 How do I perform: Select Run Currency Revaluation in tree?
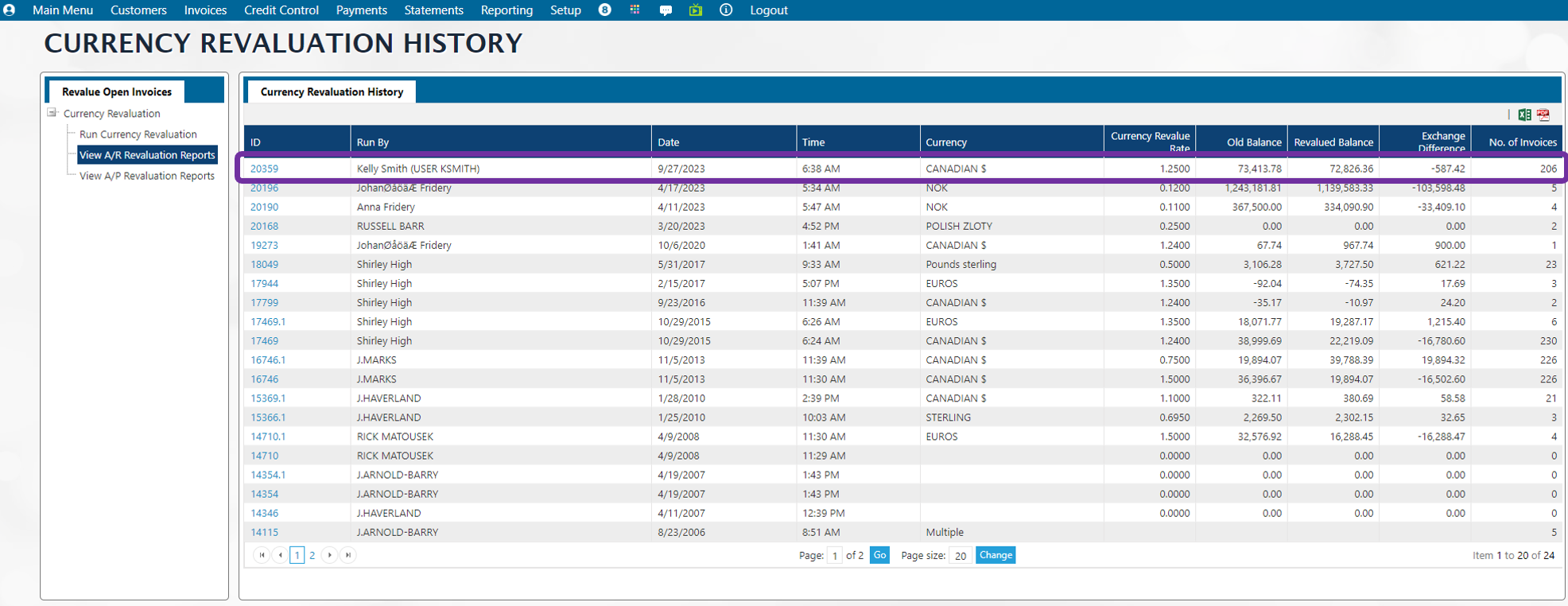[x=138, y=134]
